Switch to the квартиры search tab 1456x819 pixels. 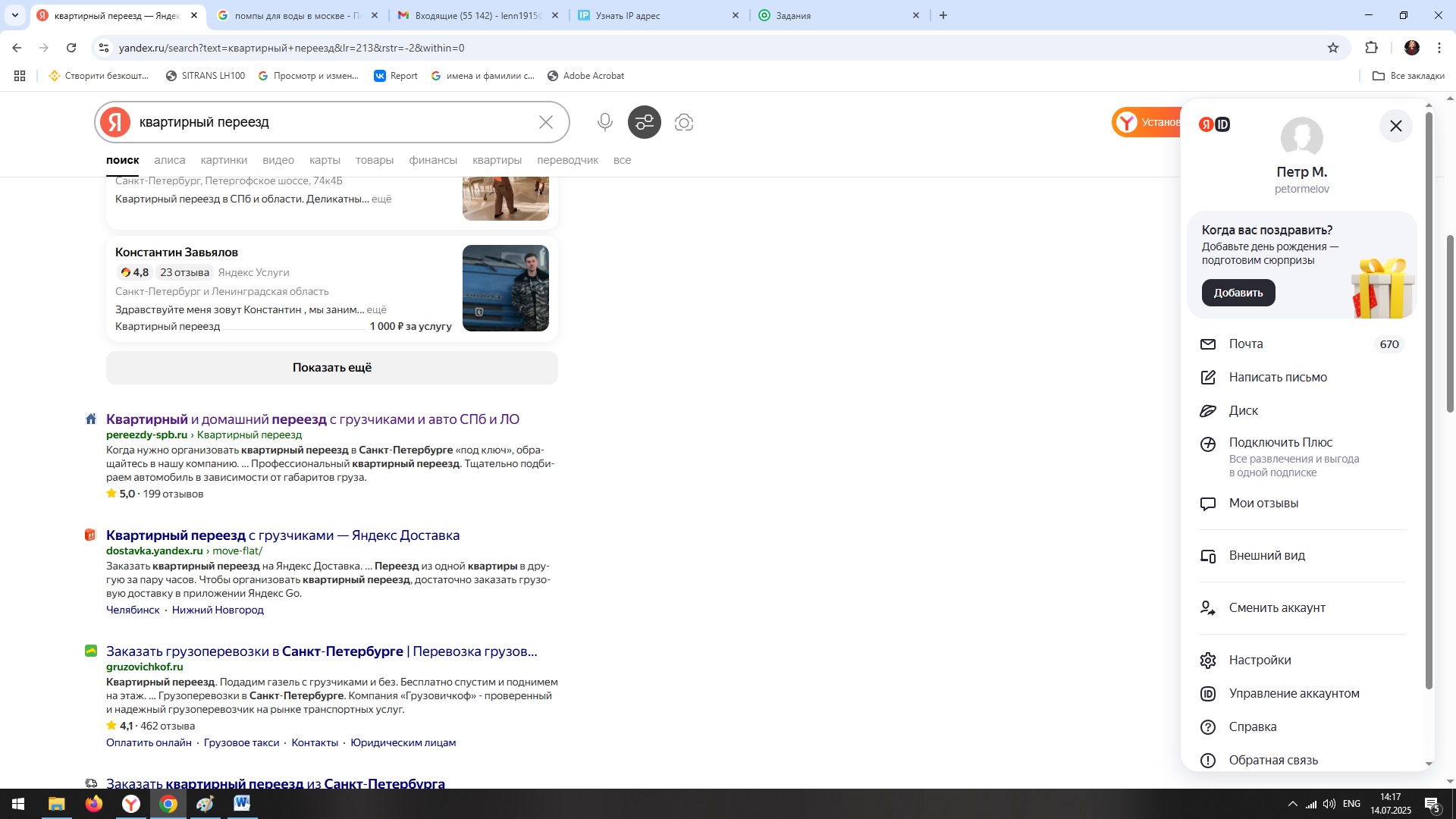497,160
